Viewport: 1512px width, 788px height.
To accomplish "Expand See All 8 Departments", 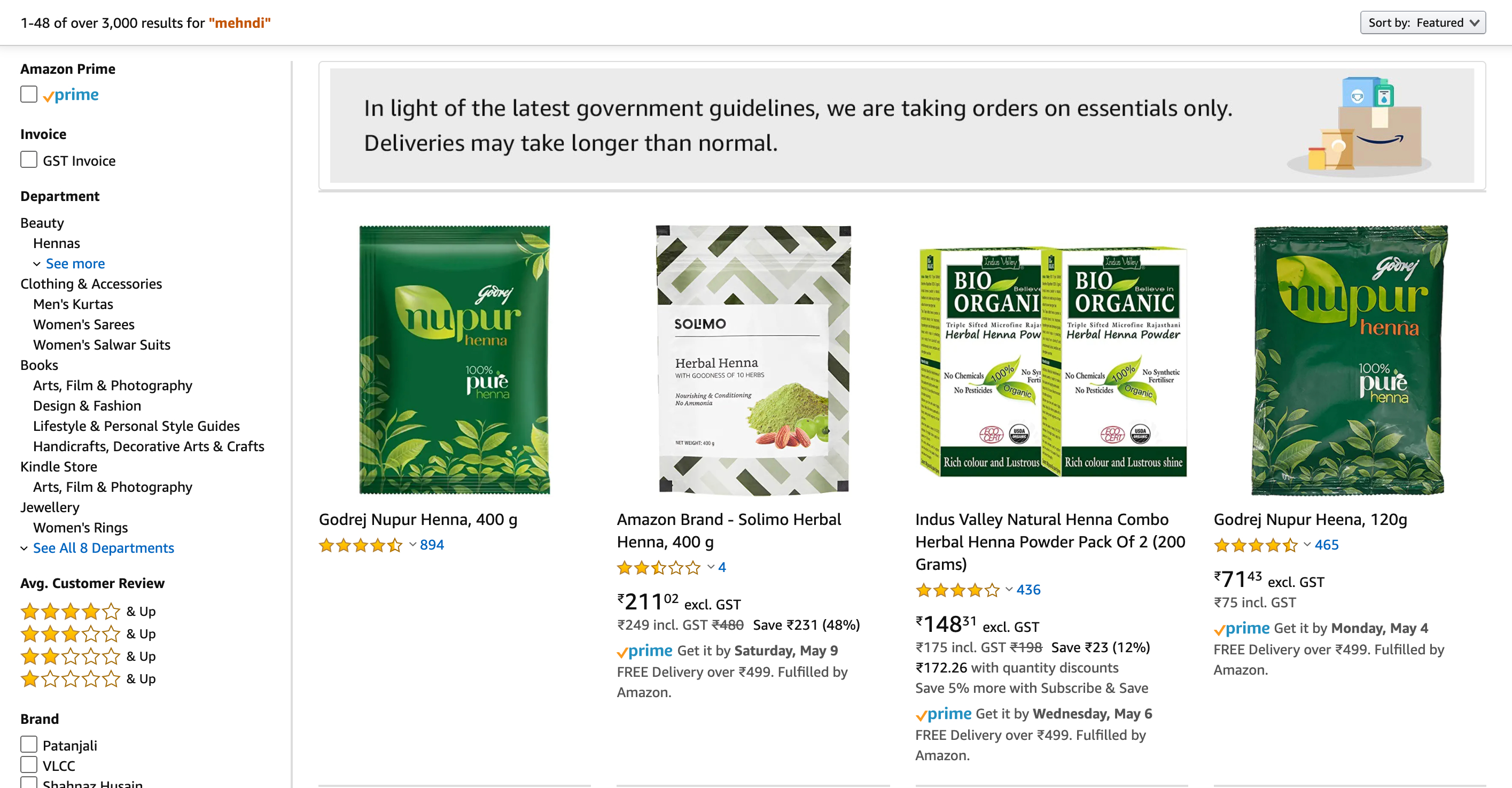I will [103, 548].
